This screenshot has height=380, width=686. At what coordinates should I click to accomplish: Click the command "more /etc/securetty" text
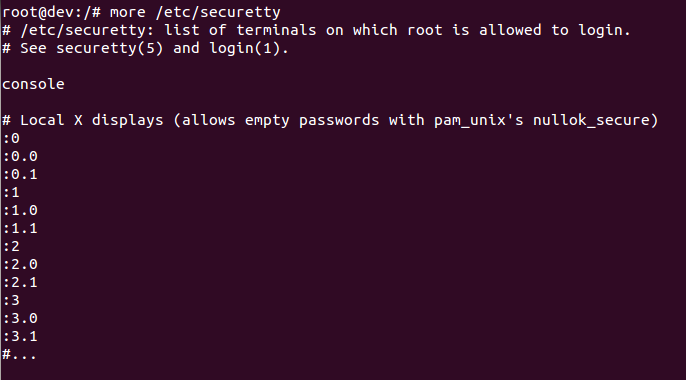195,12
